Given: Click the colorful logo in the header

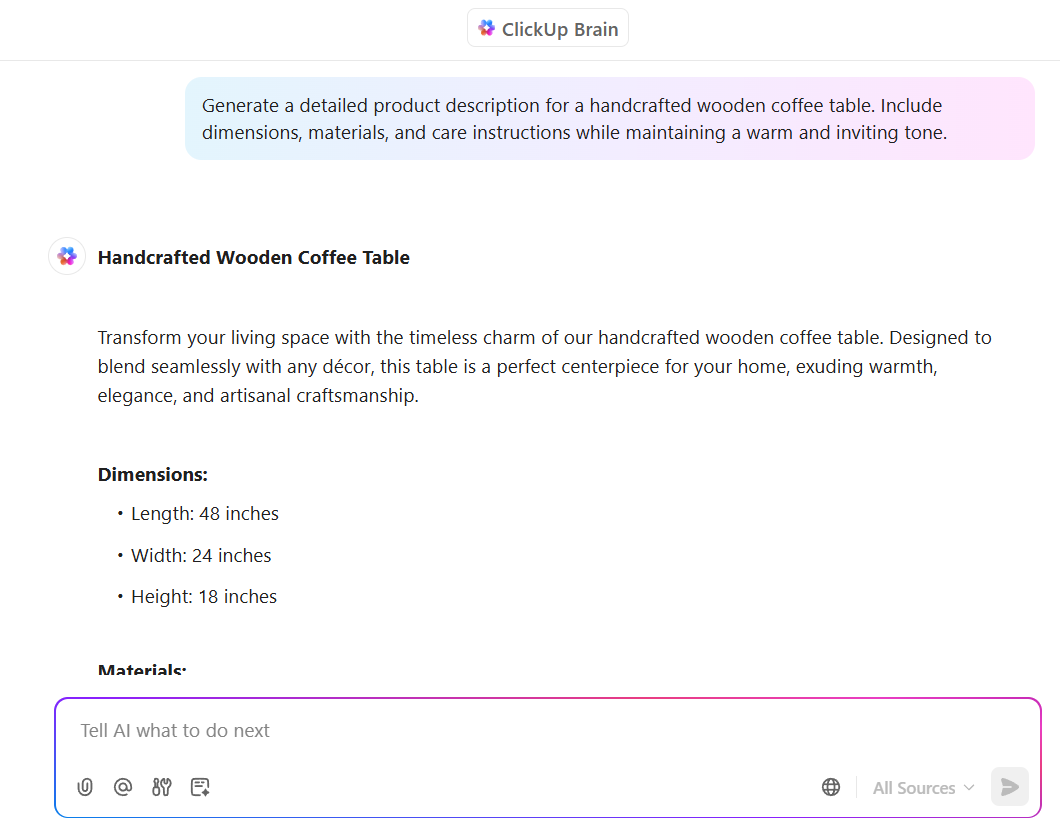Looking at the screenshot, I should click(487, 28).
